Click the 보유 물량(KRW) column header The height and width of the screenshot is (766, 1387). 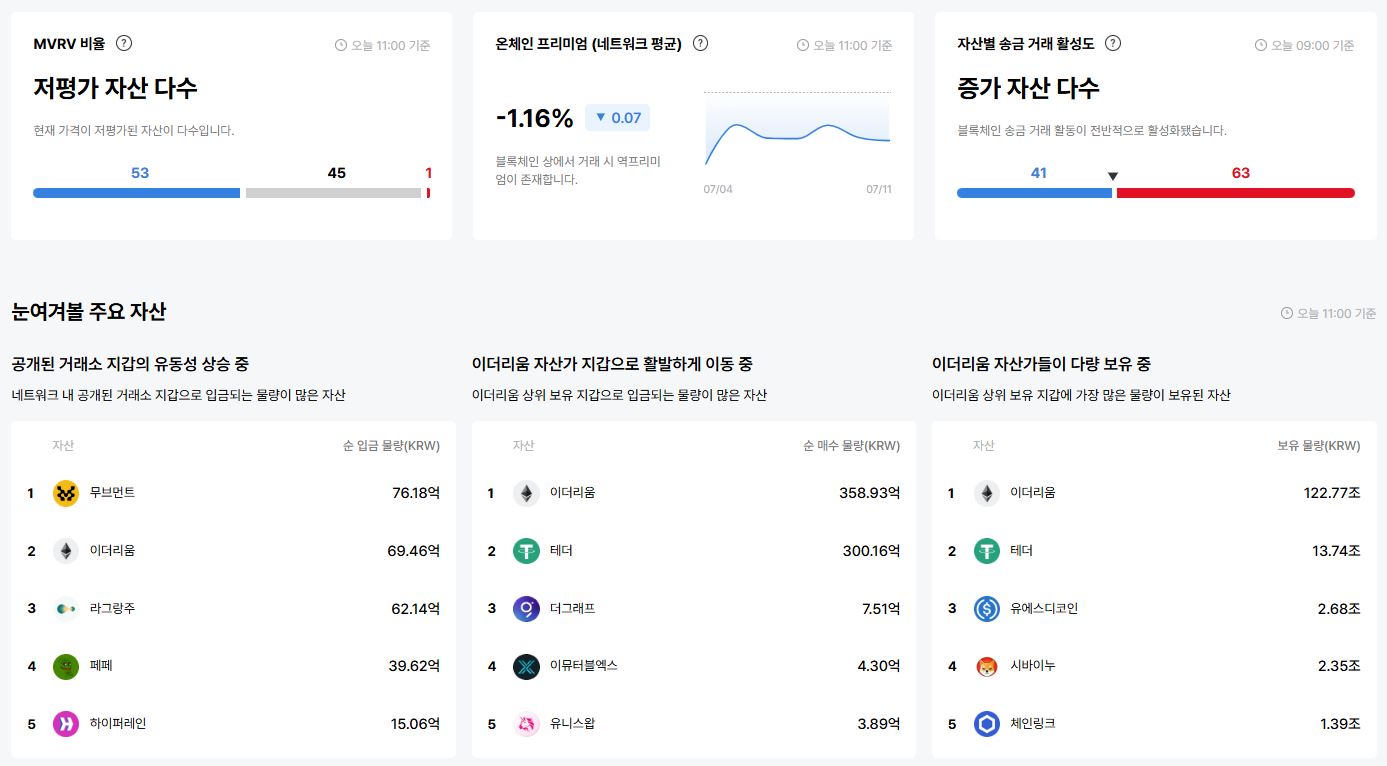(x=1319, y=446)
